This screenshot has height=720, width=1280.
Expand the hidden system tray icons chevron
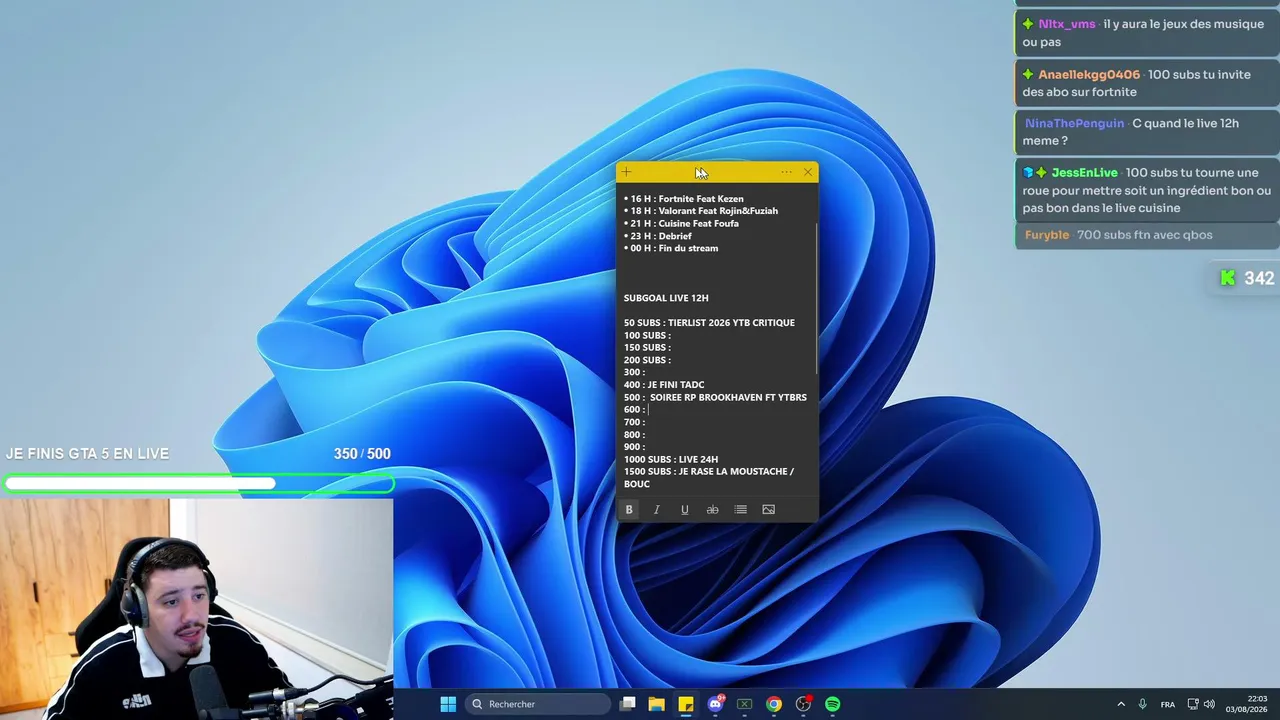[x=1121, y=704]
